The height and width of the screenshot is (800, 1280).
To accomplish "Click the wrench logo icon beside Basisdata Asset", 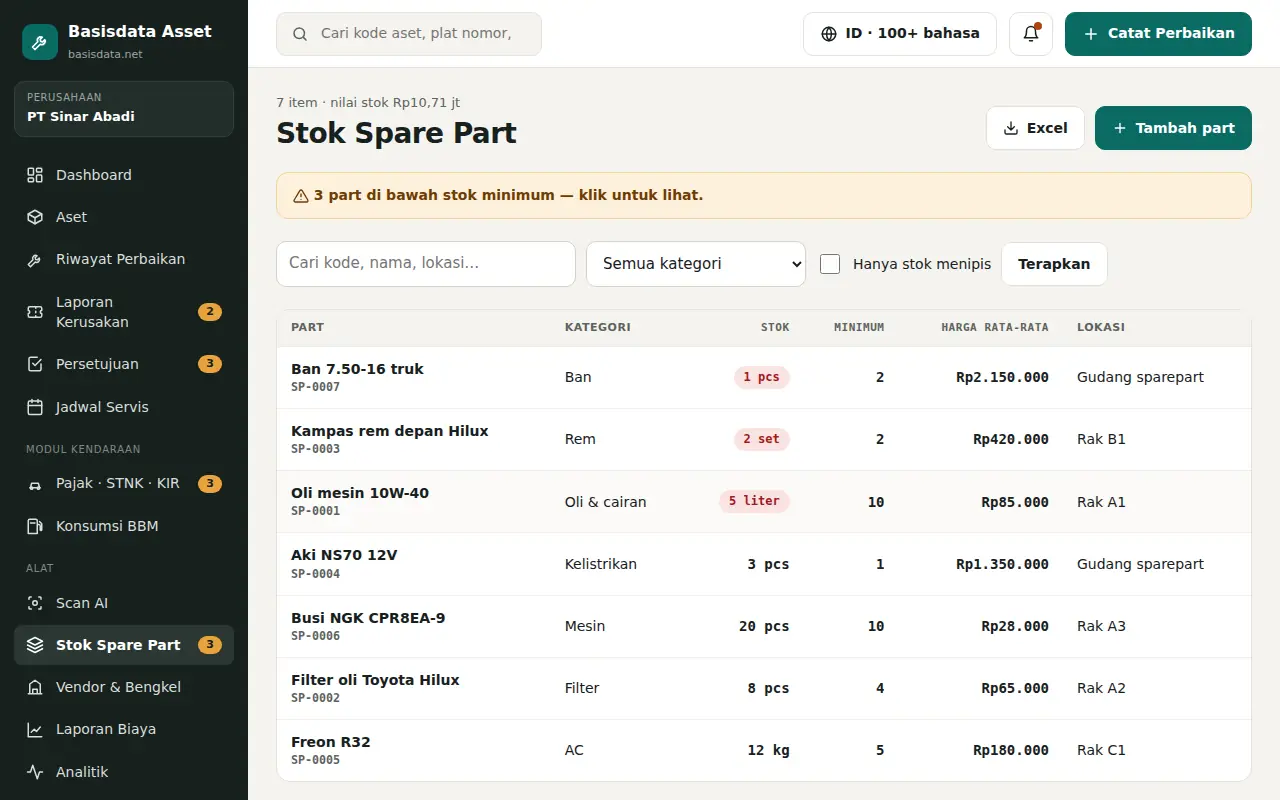I will coord(40,42).
